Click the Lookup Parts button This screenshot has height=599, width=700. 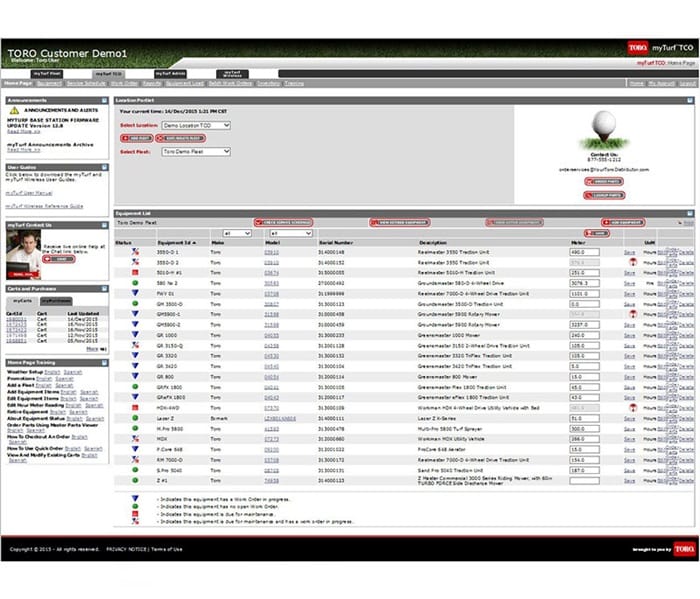pos(604,196)
